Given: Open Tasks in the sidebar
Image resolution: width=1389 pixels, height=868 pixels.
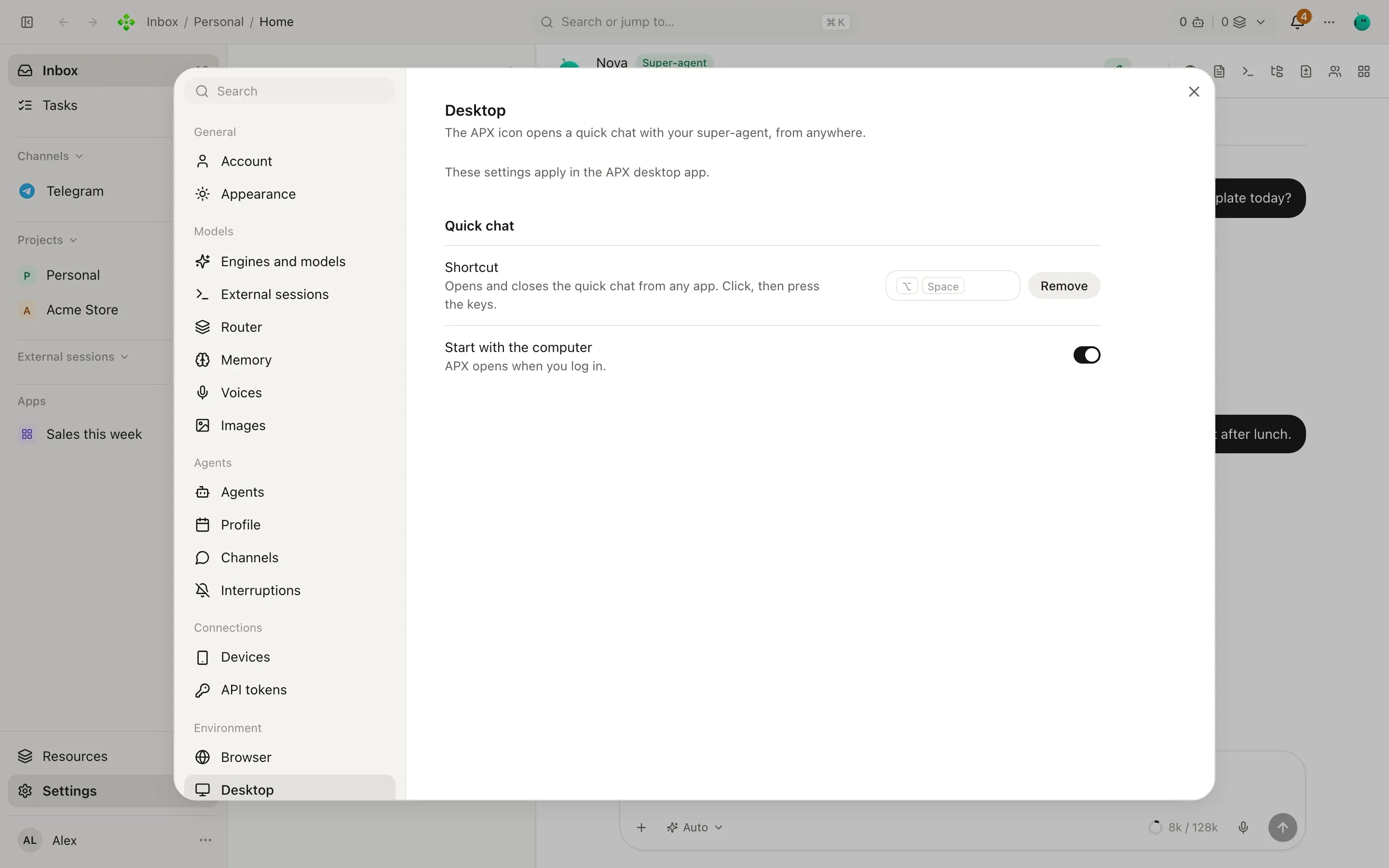Looking at the screenshot, I should pos(92,105).
